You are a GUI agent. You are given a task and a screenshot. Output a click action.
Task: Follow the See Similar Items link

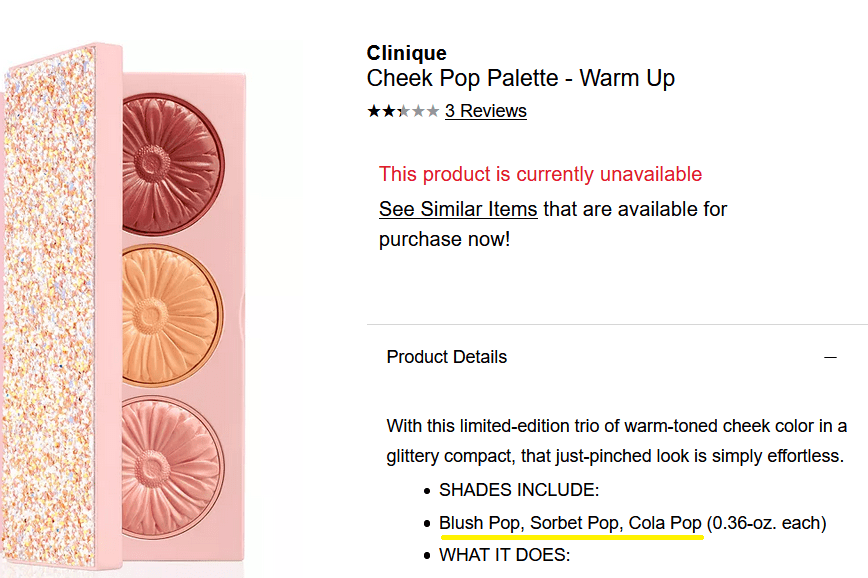click(x=458, y=210)
